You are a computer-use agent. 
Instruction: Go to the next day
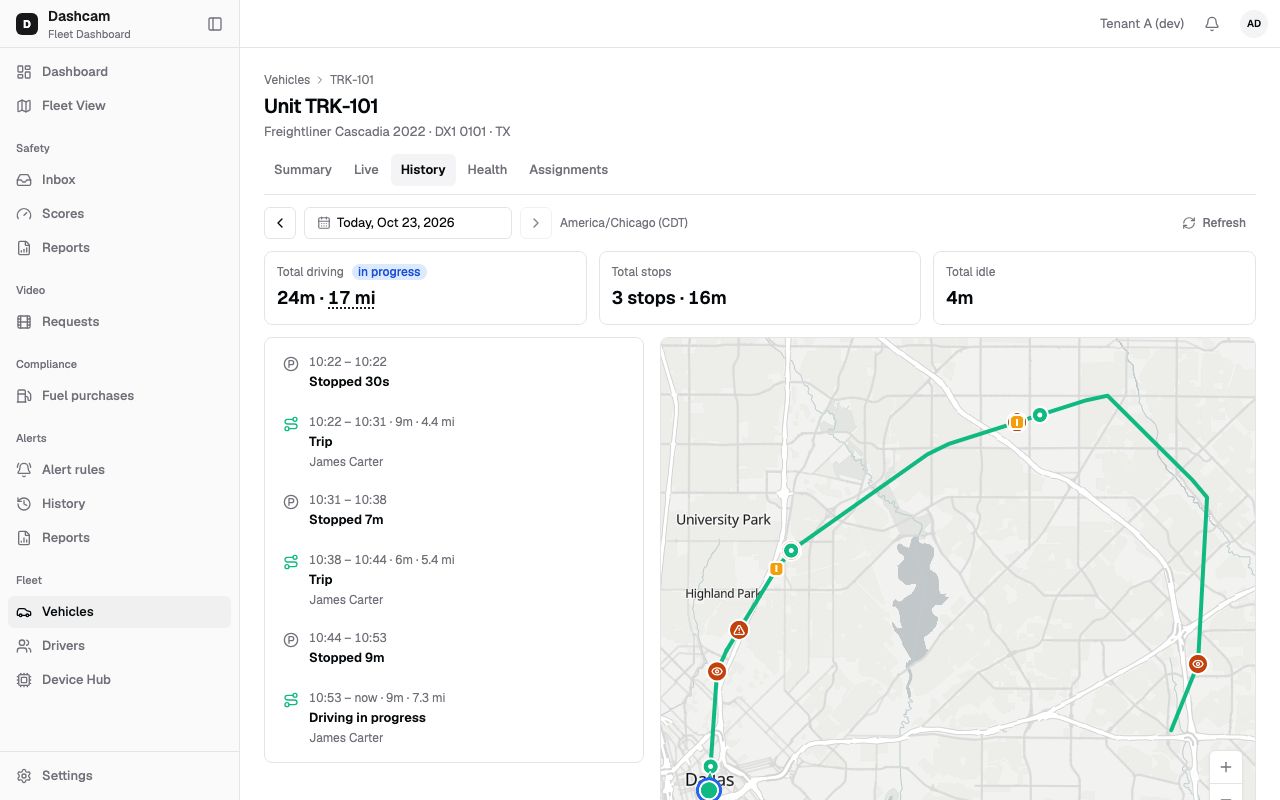pos(536,223)
